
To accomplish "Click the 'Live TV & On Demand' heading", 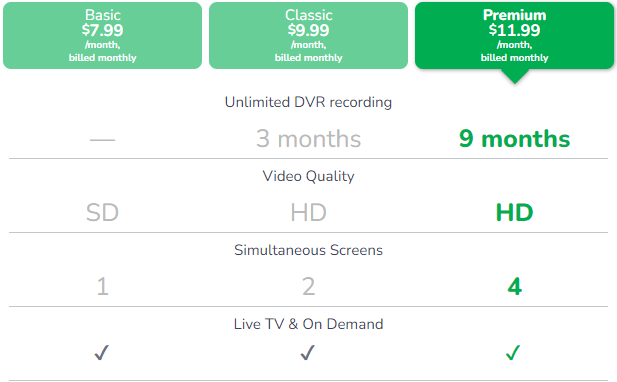I will (x=308, y=324).
